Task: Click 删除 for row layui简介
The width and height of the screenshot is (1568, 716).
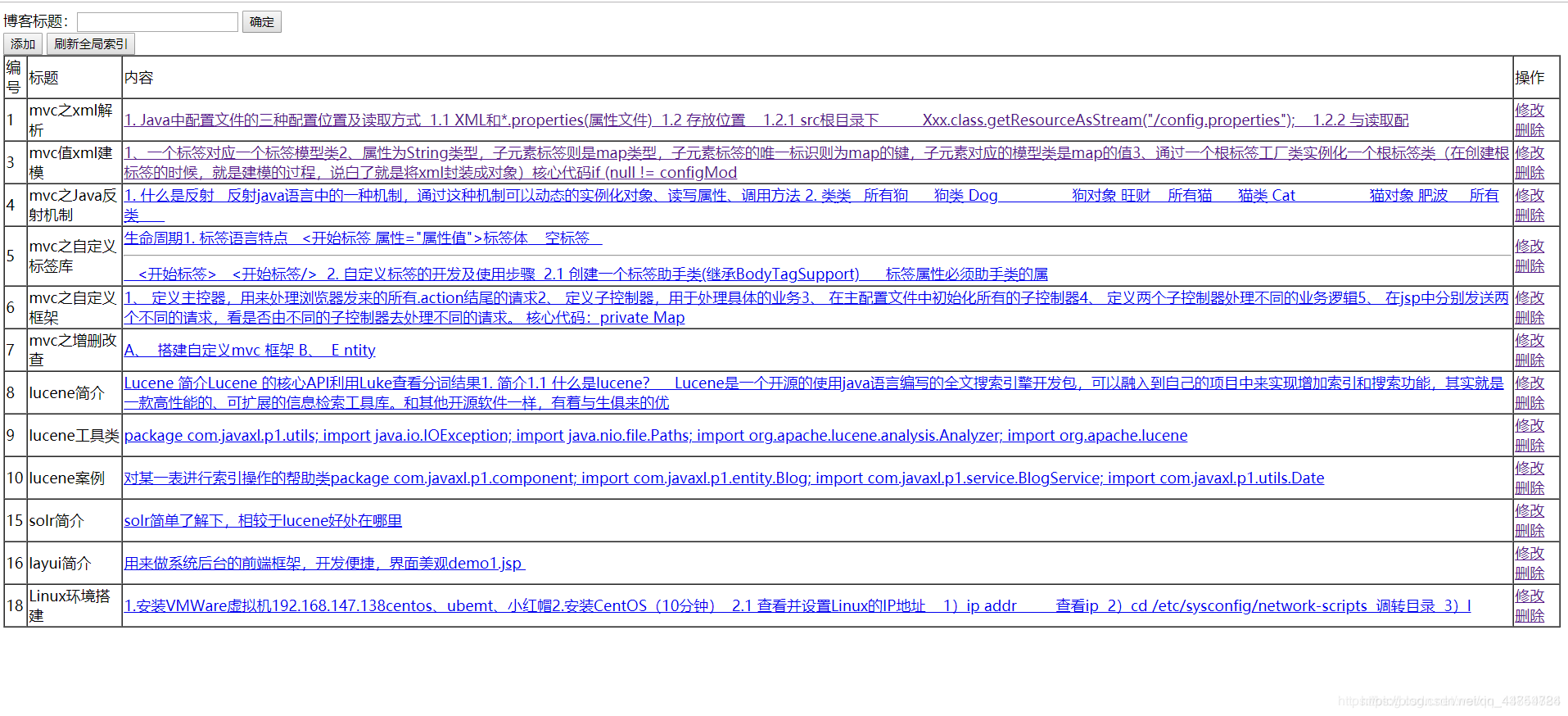Action: pyautogui.click(x=1530, y=573)
